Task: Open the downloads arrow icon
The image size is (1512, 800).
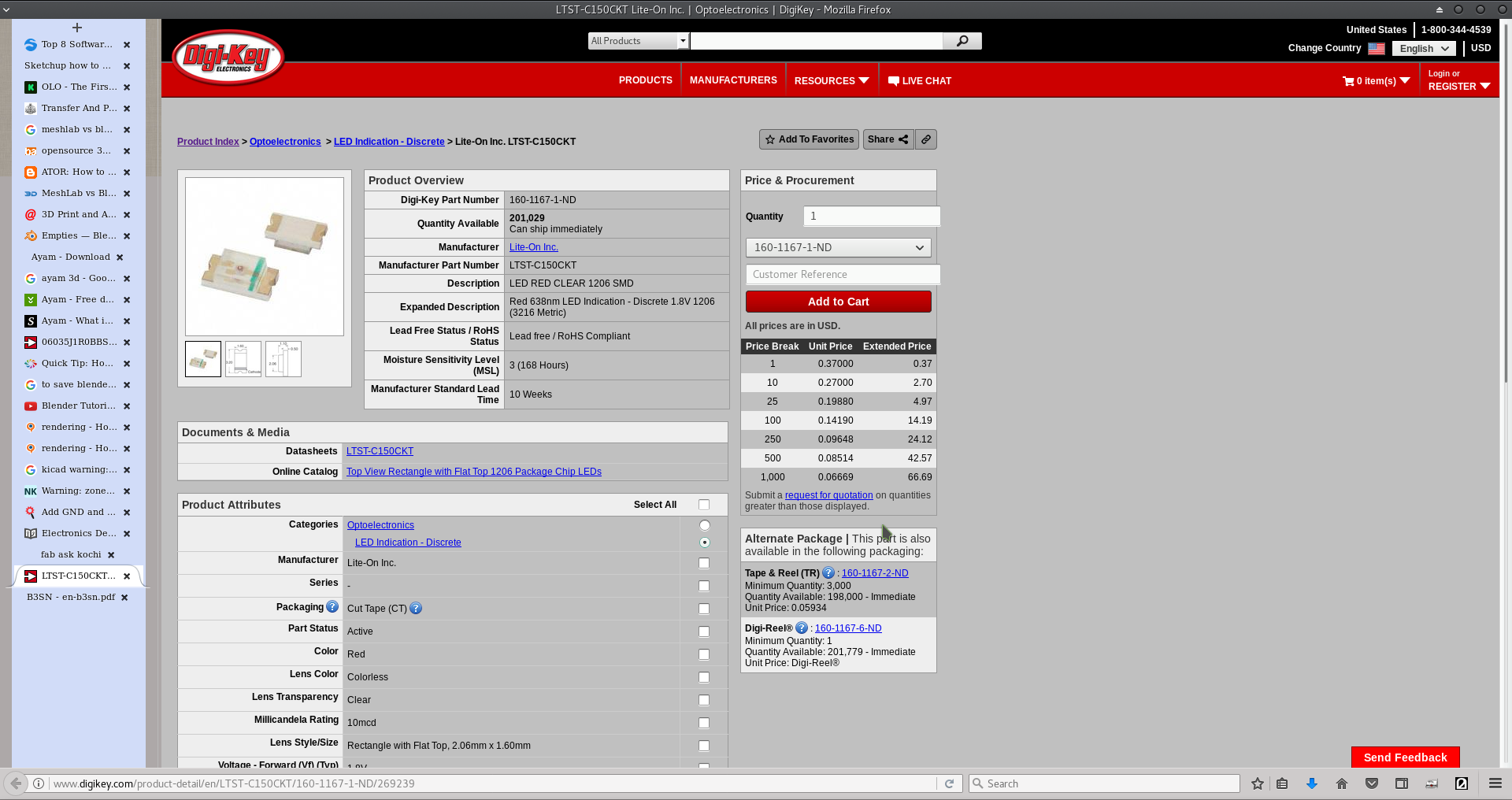Action: point(1312,783)
